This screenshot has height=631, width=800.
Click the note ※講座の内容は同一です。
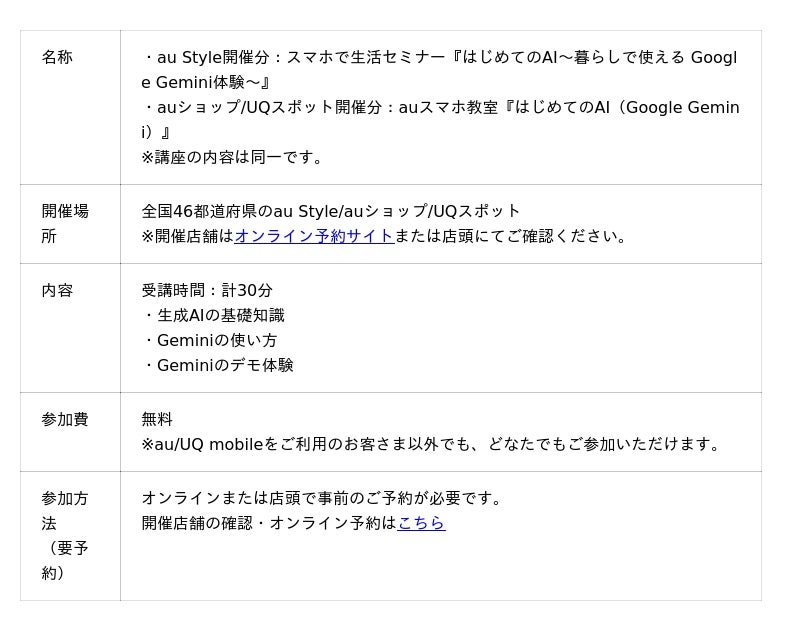pyautogui.click(x=234, y=157)
